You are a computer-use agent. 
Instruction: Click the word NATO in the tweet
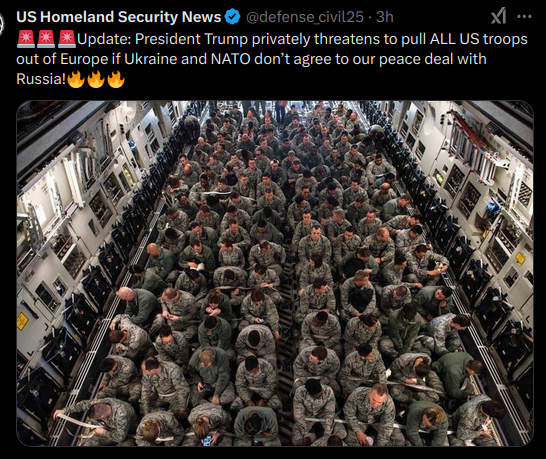tap(231, 59)
